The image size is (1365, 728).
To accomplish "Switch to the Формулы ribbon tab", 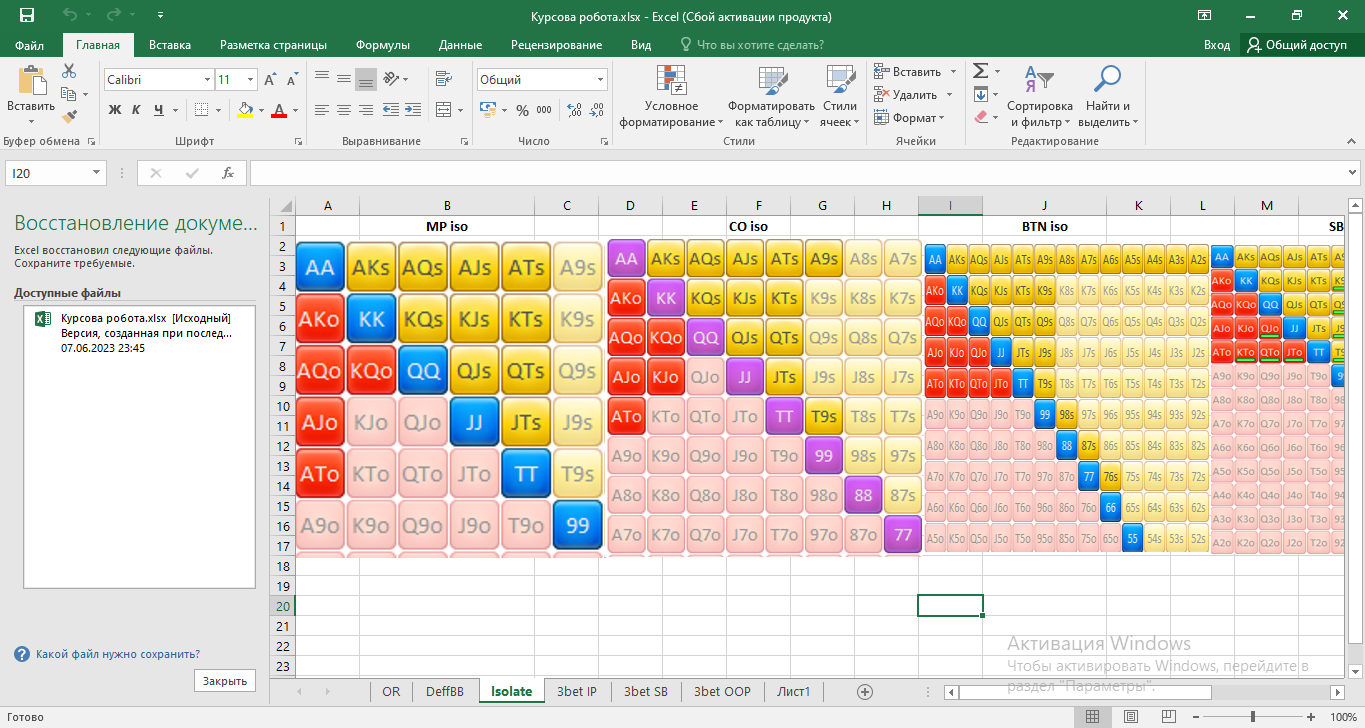I will coord(383,45).
